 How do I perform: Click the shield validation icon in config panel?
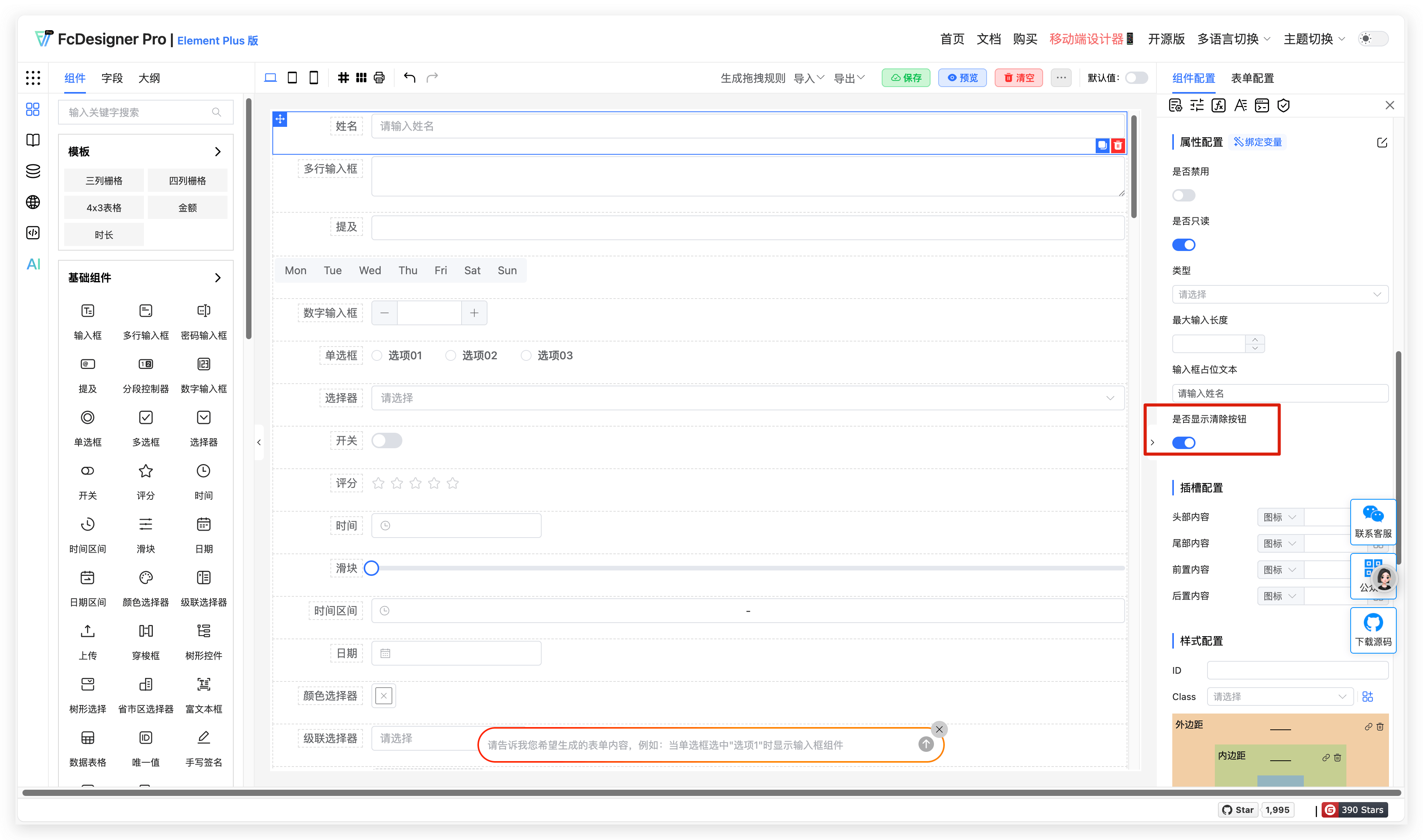point(1284,106)
